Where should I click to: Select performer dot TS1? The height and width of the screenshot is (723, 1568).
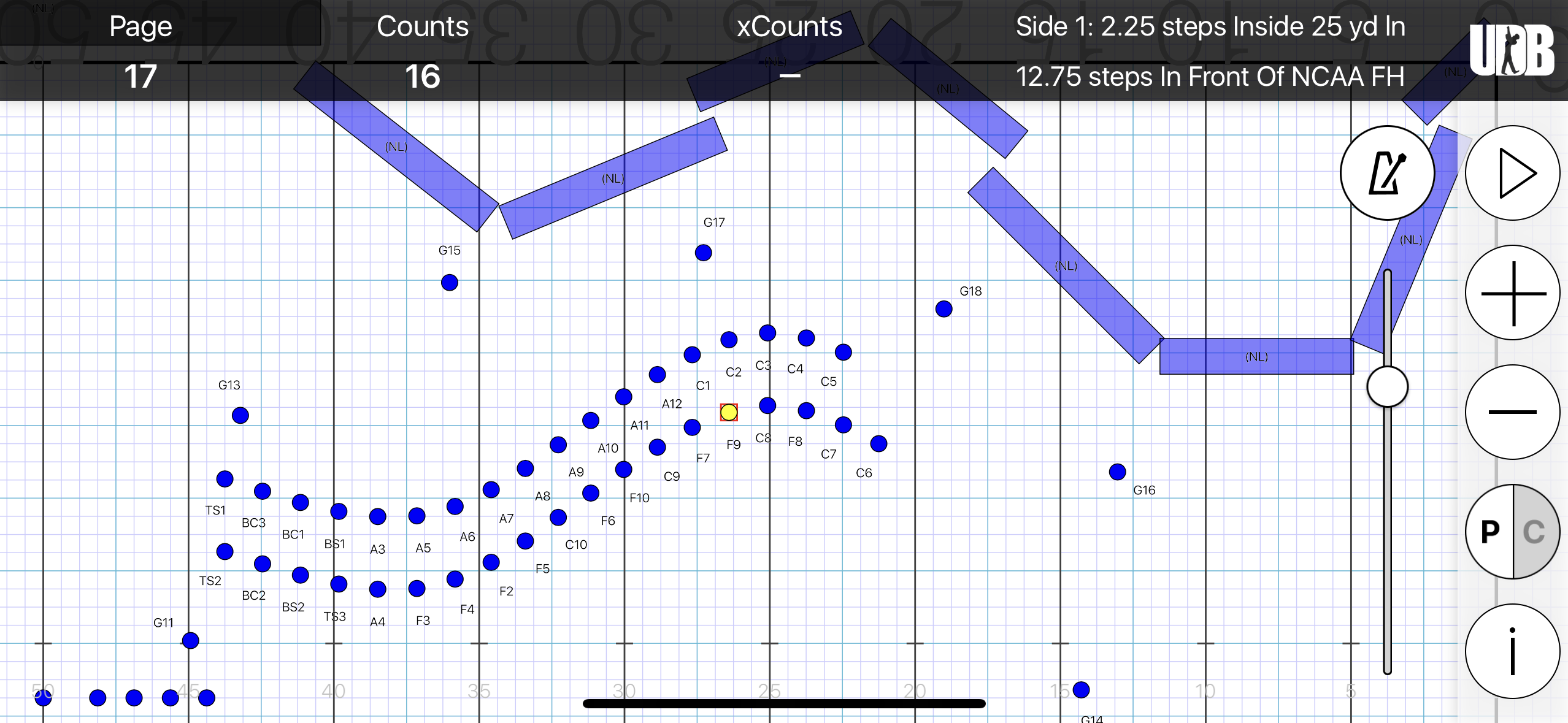pos(225,479)
